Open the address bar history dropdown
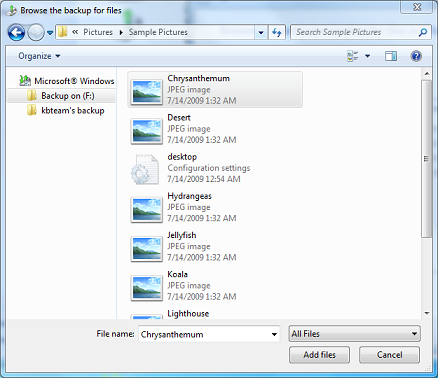 click(x=261, y=33)
